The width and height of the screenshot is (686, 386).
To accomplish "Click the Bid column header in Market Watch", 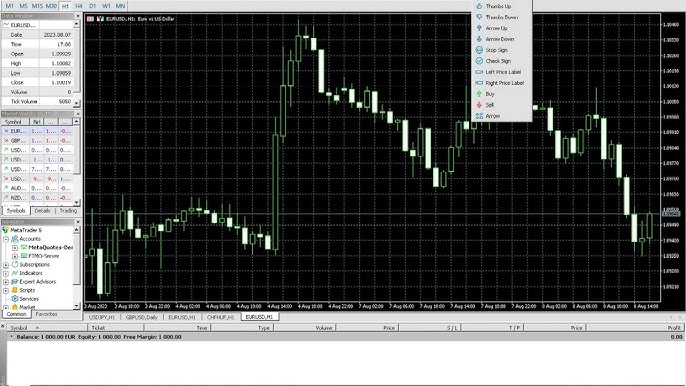I will click(36, 122).
